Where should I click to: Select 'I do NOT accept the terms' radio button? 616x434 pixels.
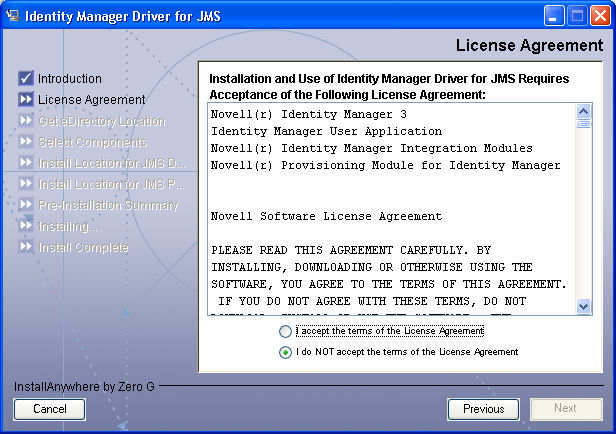(x=285, y=352)
